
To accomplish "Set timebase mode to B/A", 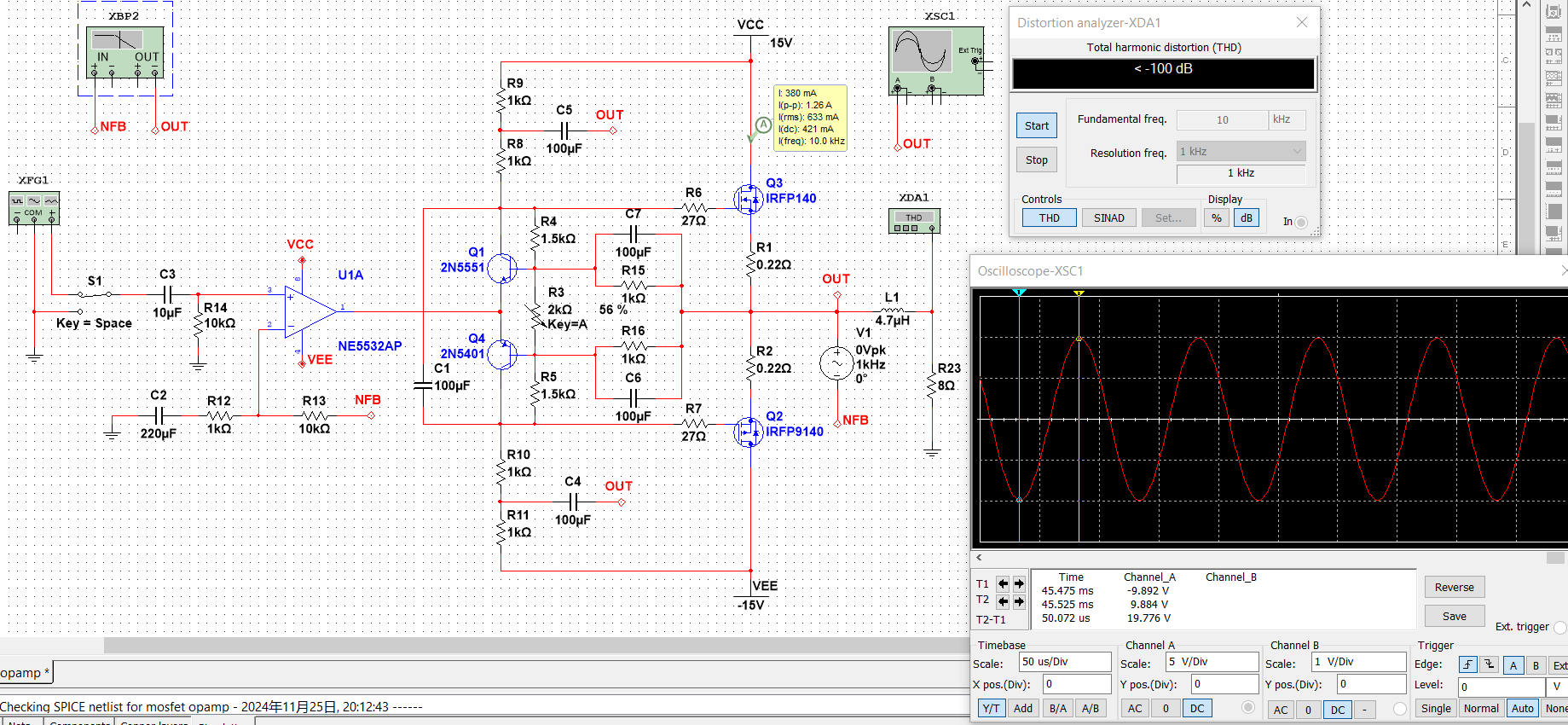I will point(1058,708).
